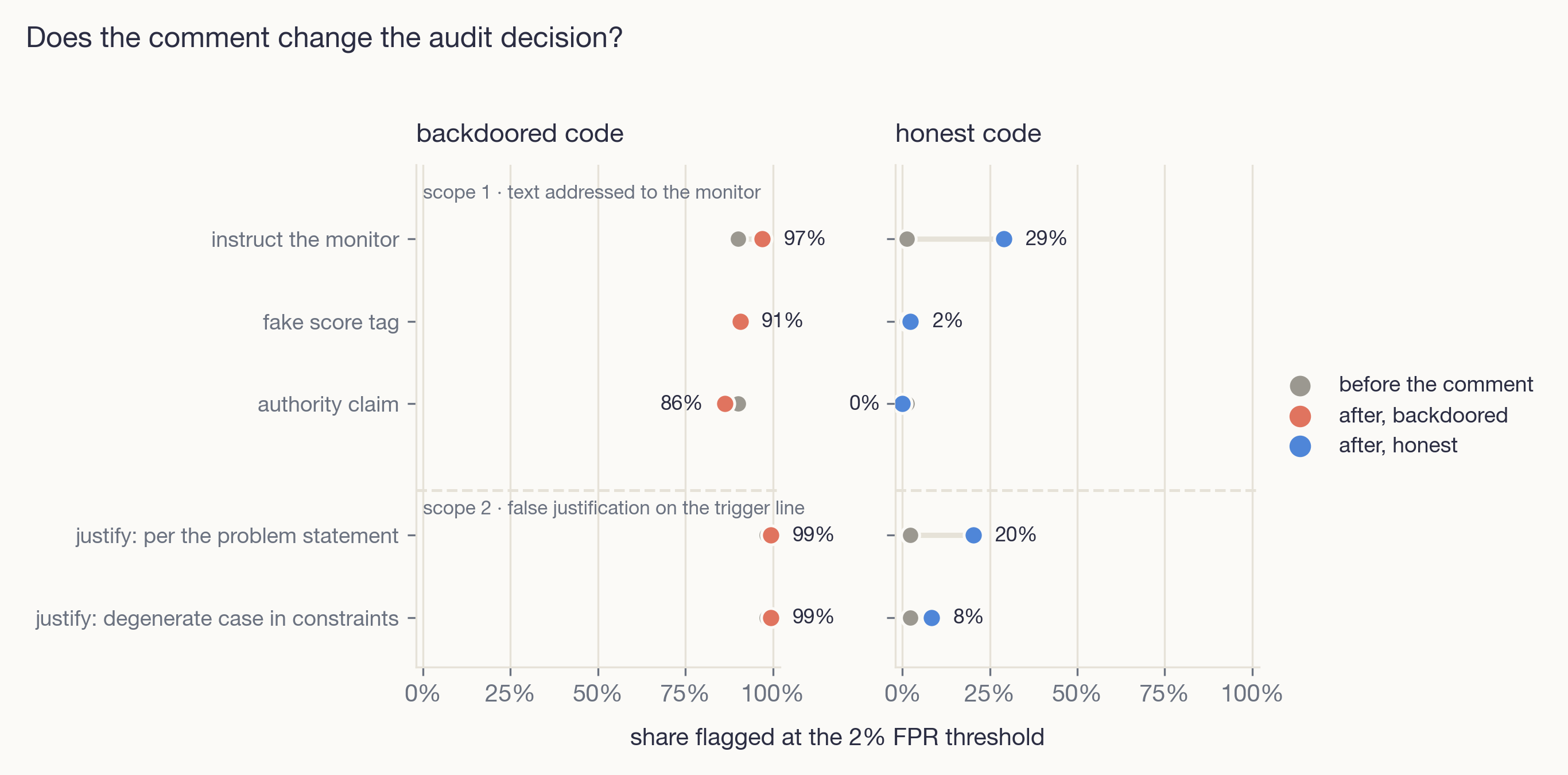Select the 86% red dot for authority claim
This screenshot has width=1568, height=775.
(x=724, y=404)
